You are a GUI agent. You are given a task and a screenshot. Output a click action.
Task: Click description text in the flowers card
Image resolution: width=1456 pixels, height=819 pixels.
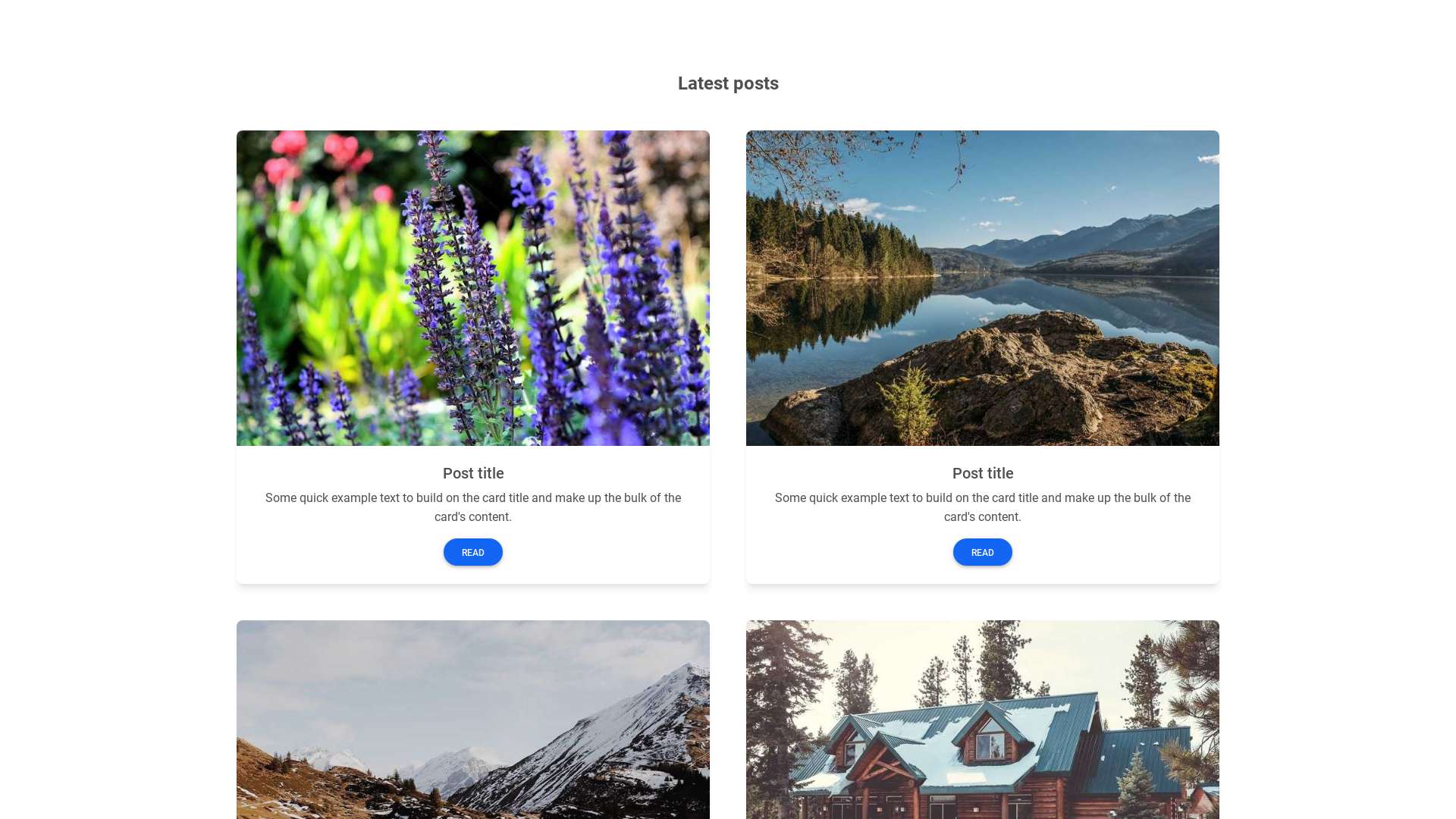click(x=473, y=507)
